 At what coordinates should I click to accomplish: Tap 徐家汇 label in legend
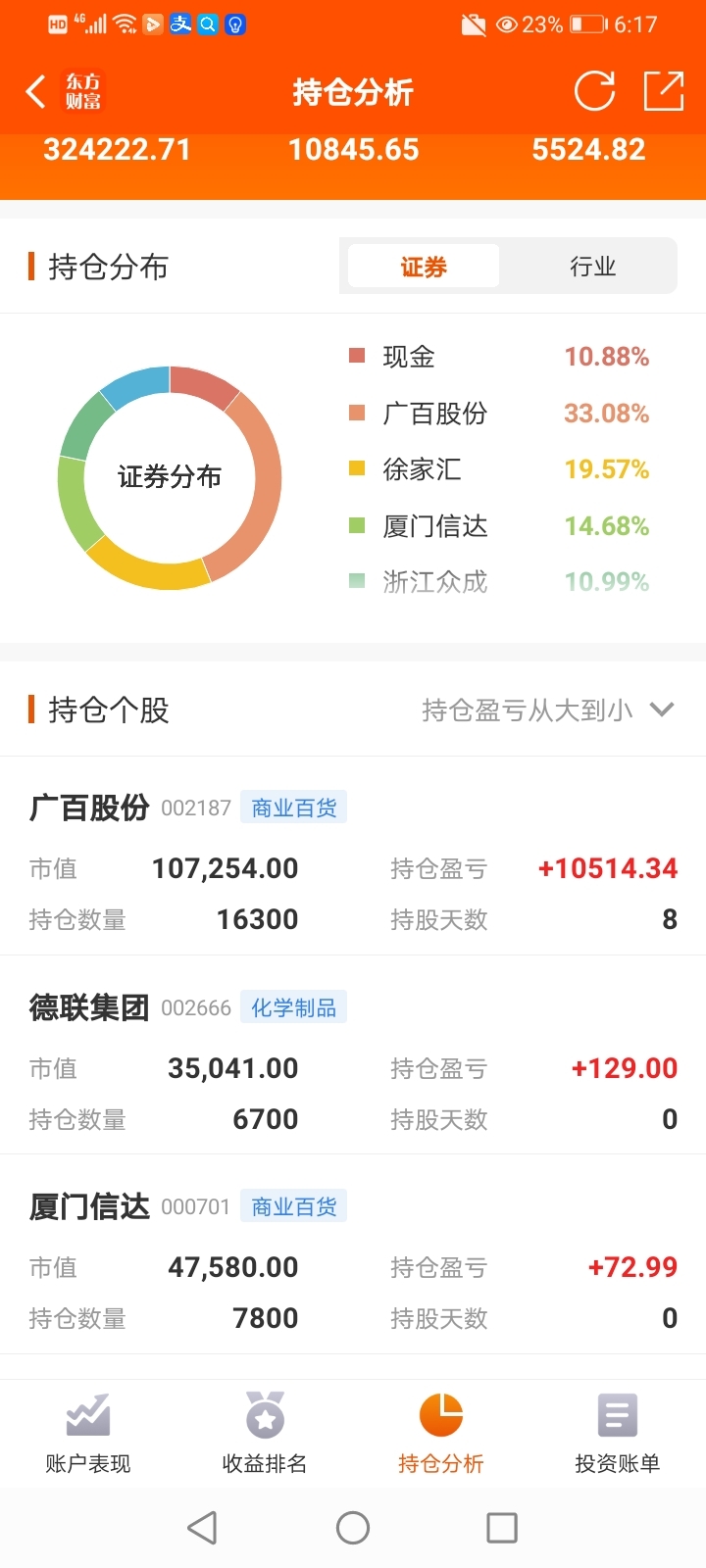tap(422, 469)
